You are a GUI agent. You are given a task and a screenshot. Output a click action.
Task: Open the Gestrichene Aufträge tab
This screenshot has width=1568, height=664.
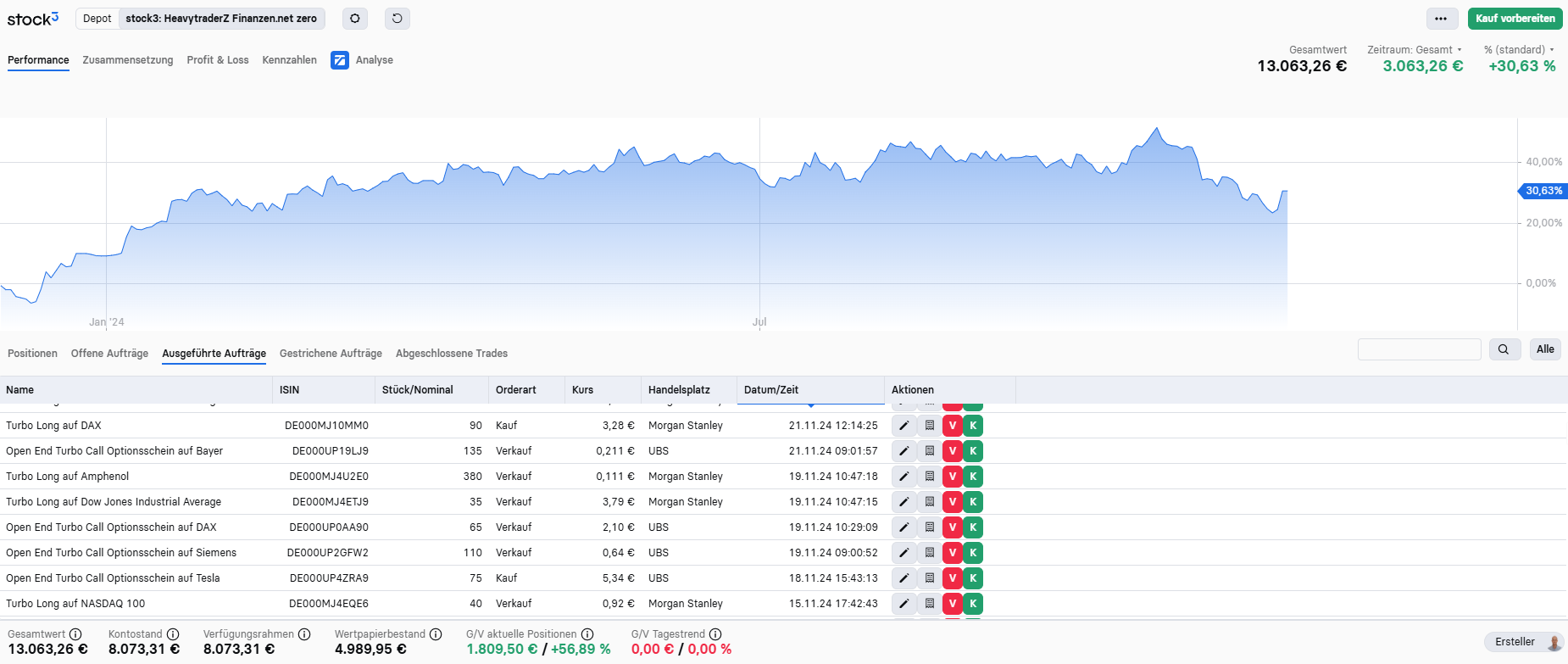point(331,354)
